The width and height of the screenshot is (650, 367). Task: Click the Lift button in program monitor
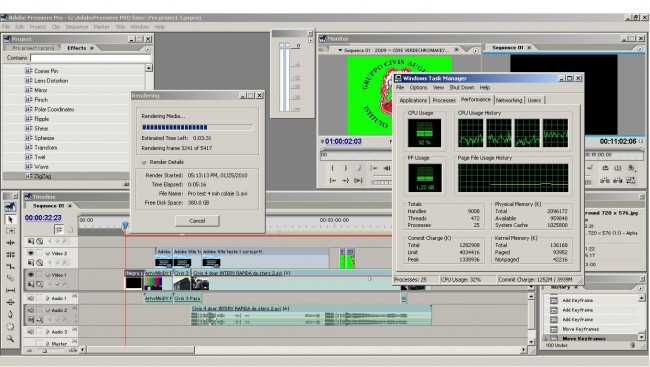point(605,180)
